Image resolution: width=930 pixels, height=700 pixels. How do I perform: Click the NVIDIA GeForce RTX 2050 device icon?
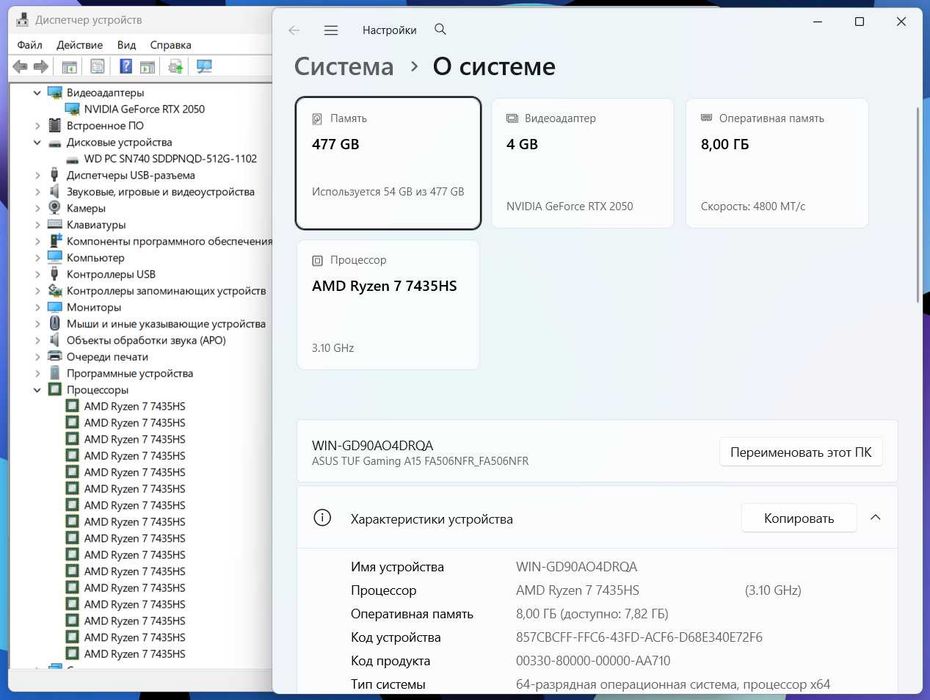pyautogui.click(x=72, y=109)
